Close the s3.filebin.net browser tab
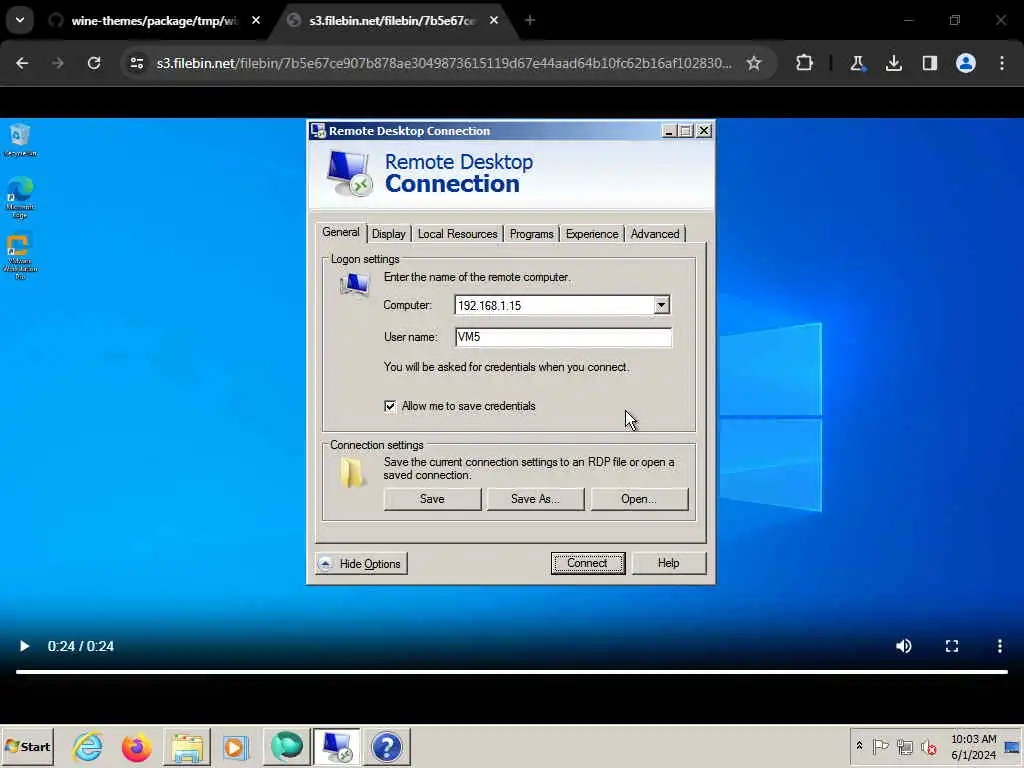Viewport: 1024px width, 768px height. (x=494, y=21)
